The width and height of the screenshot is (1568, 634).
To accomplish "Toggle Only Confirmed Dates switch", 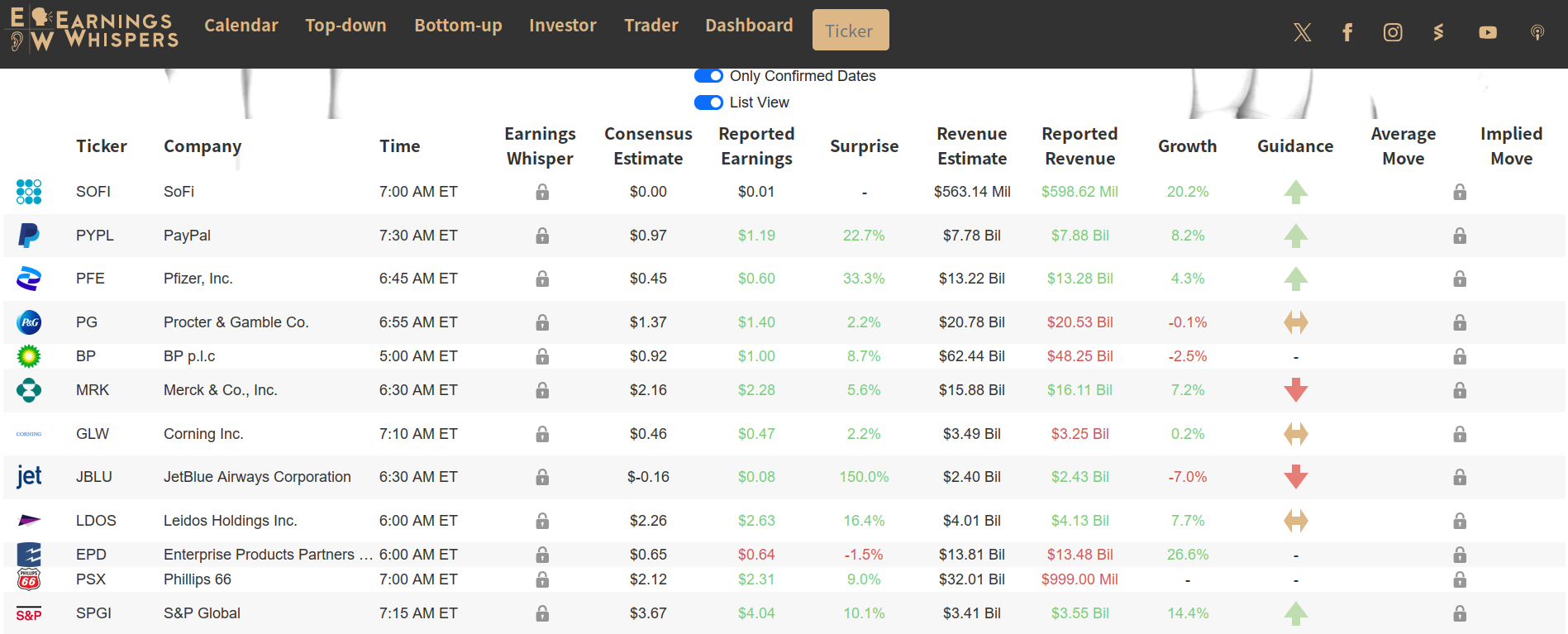I will coord(708,76).
